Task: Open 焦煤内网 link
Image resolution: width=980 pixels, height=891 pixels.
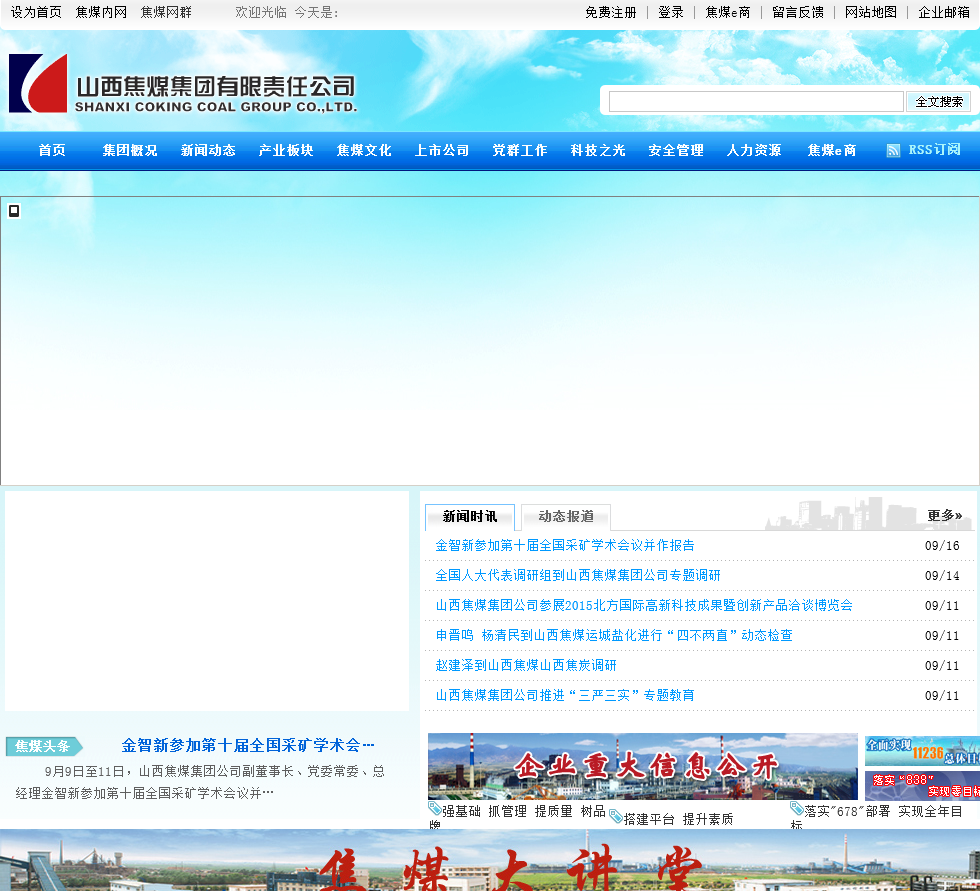Action: [101, 12]
